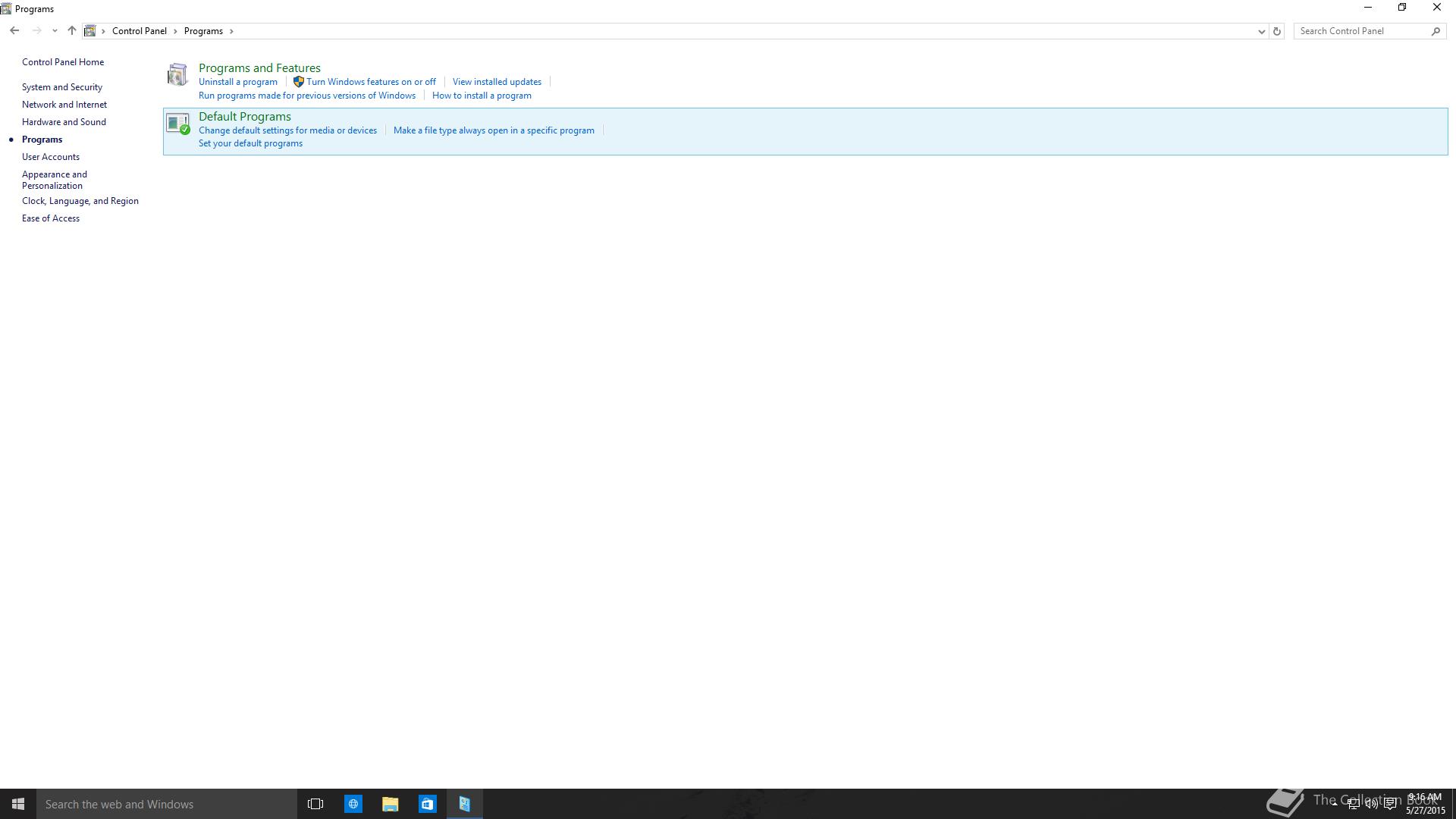The image size is (1456, 819).
Task: Click the Windows Start button
Action: [x=18, y=804]
